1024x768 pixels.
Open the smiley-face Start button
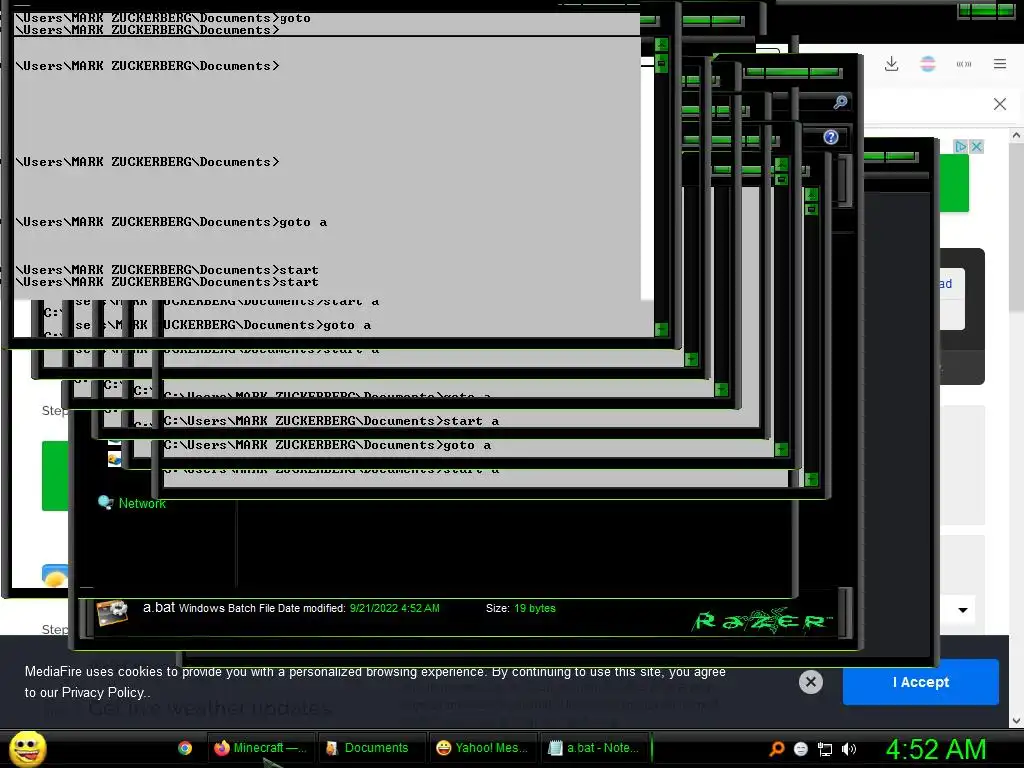27,748
